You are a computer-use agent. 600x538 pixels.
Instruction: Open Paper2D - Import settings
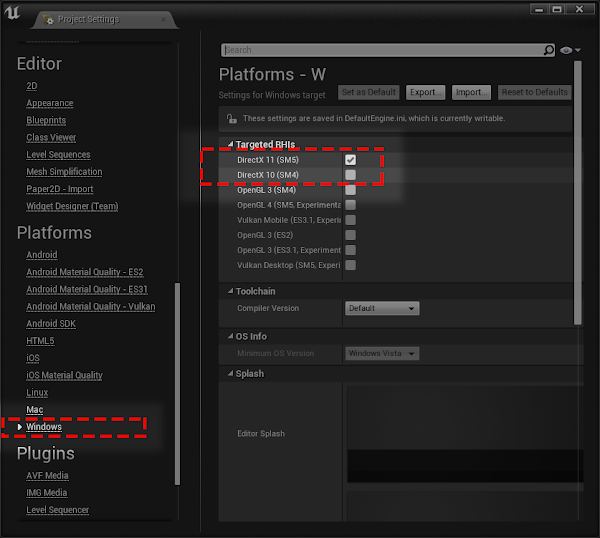click(60, 189)
